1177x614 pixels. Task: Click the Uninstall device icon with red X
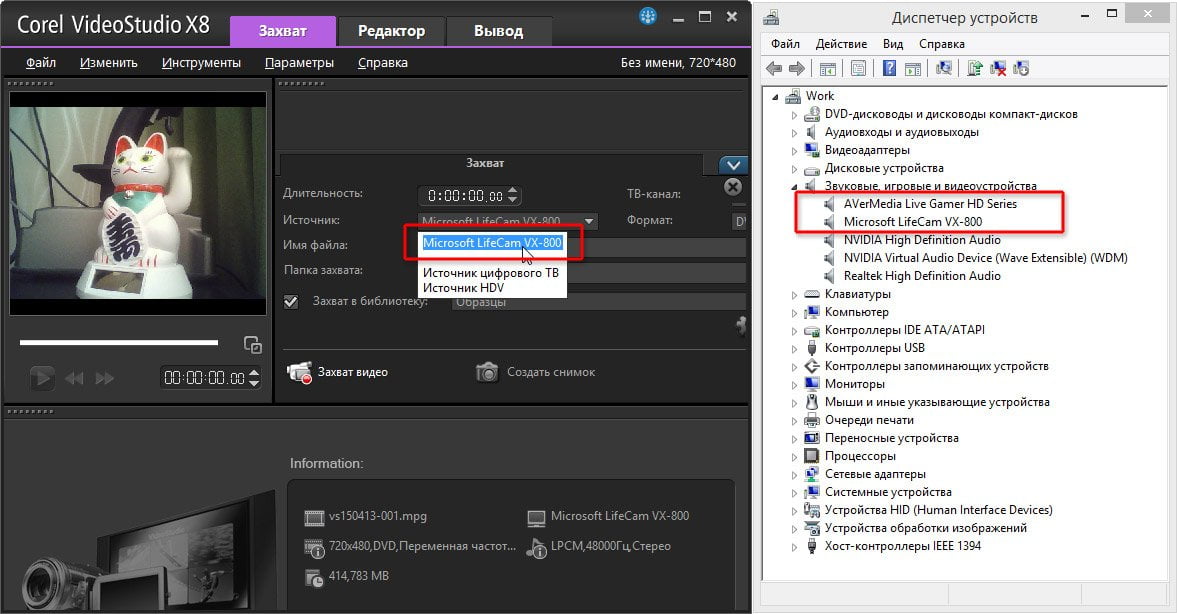click(998, 69)
